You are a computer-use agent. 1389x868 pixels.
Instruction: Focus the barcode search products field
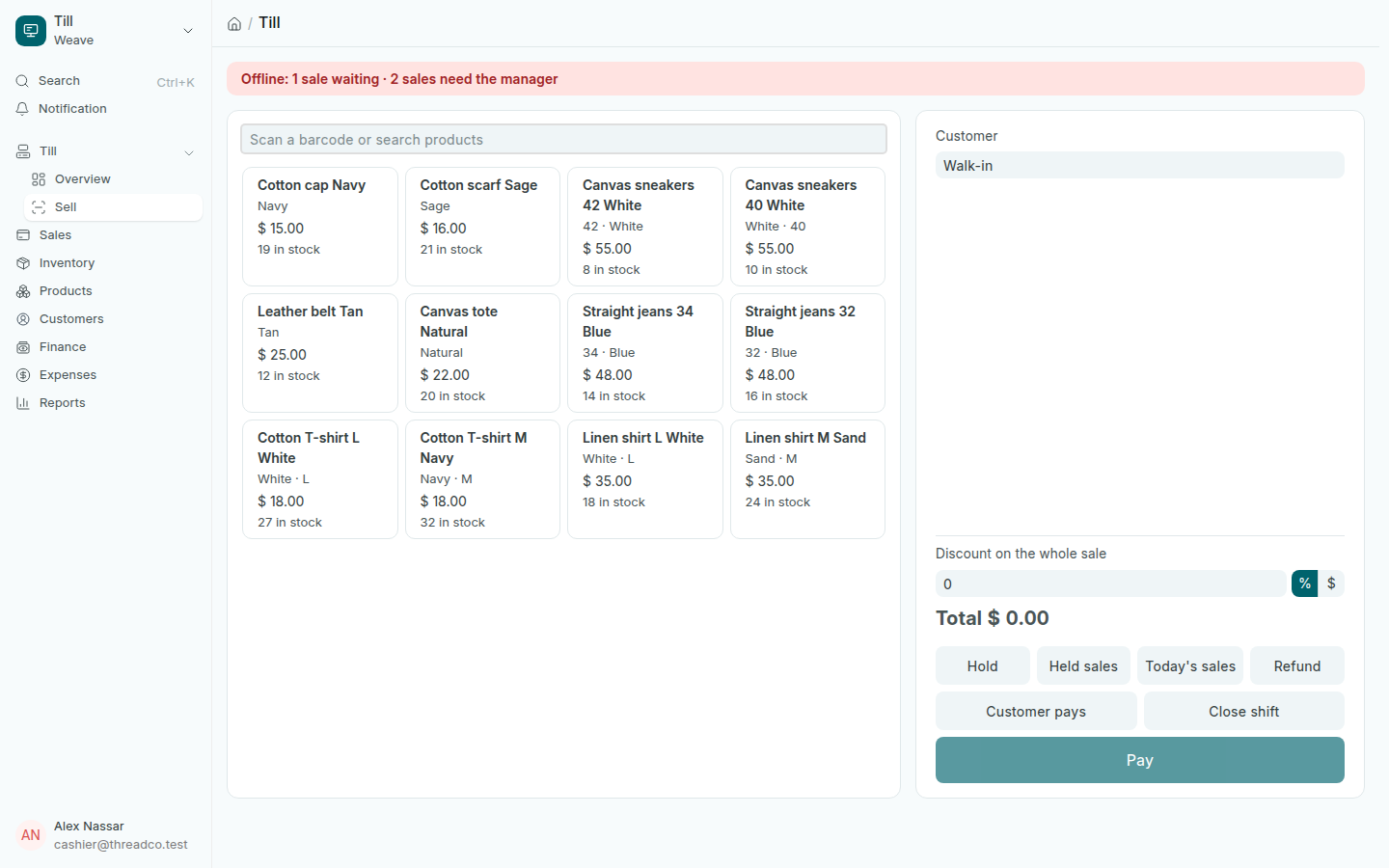pyautogui.click(x=563, y=139)
